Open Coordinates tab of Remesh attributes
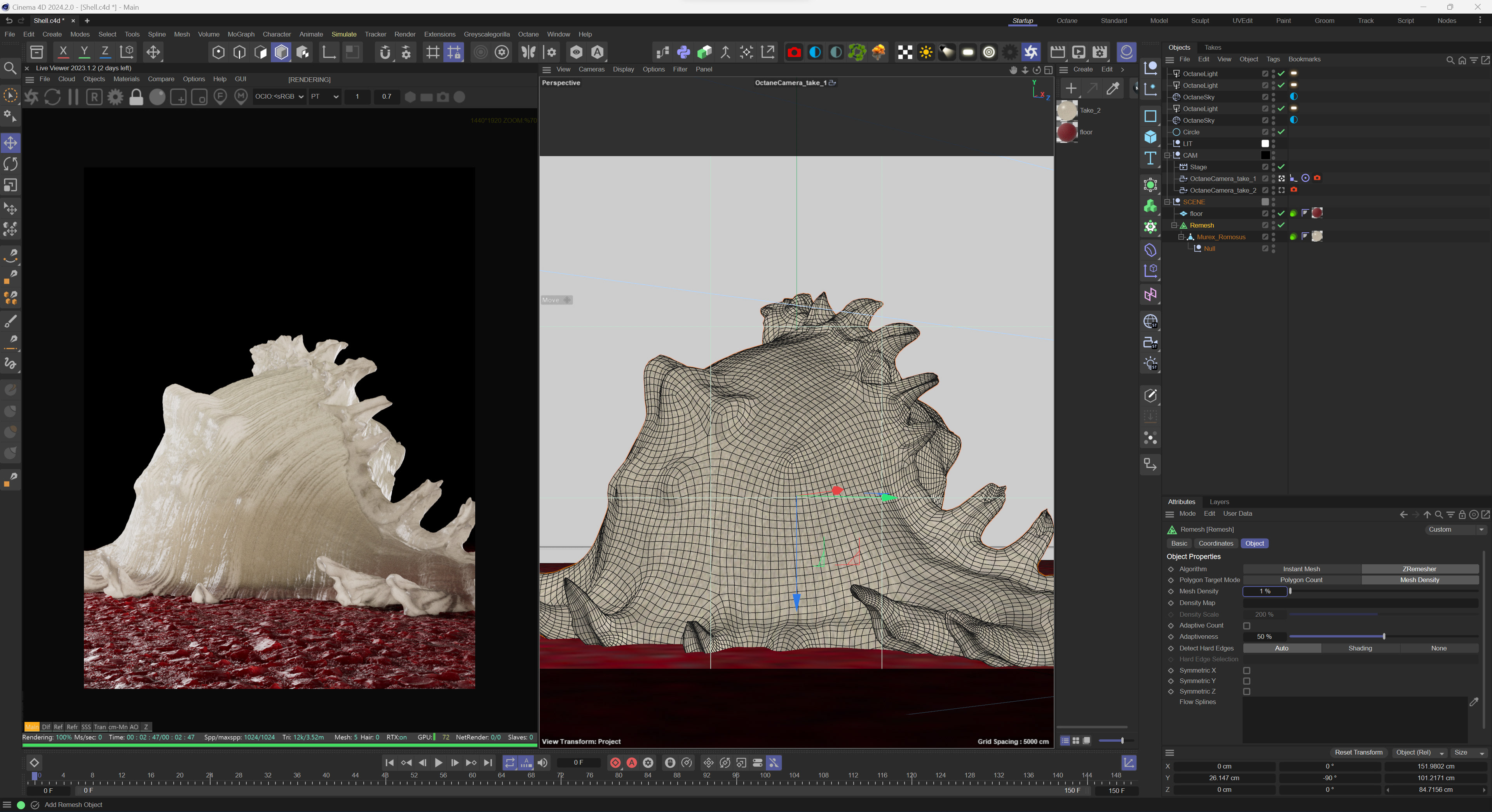1492x812 pixels. coord(1216,543)
